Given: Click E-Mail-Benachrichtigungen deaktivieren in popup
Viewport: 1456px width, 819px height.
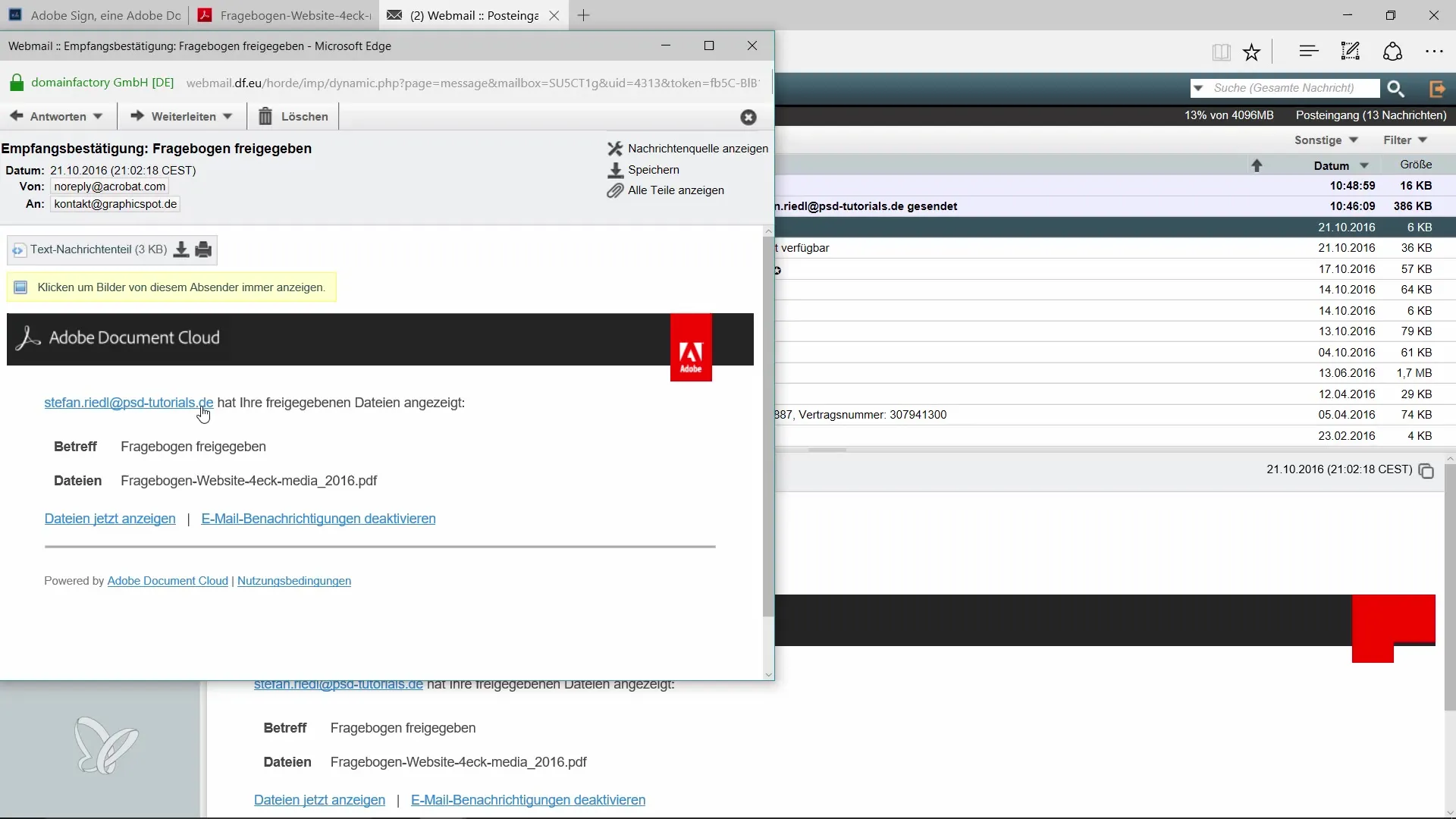Looking at the screenshot, I should (x=318, y=519).
